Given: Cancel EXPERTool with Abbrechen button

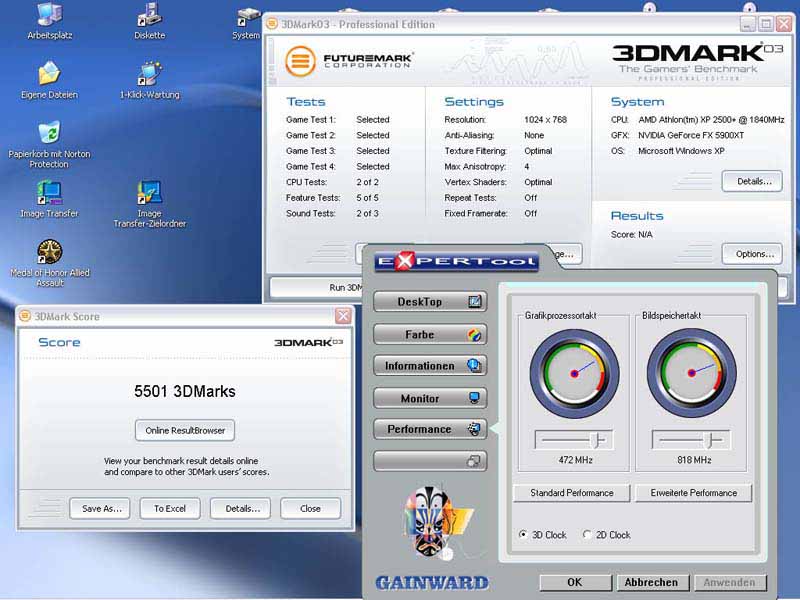Looking at the screenshot, I should (x=652, y=583).
